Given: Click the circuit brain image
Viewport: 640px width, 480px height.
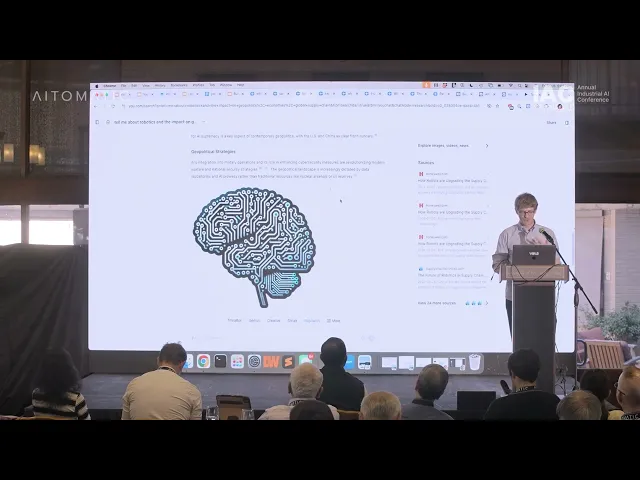Looking at the screenshot, I should [254, 247].
